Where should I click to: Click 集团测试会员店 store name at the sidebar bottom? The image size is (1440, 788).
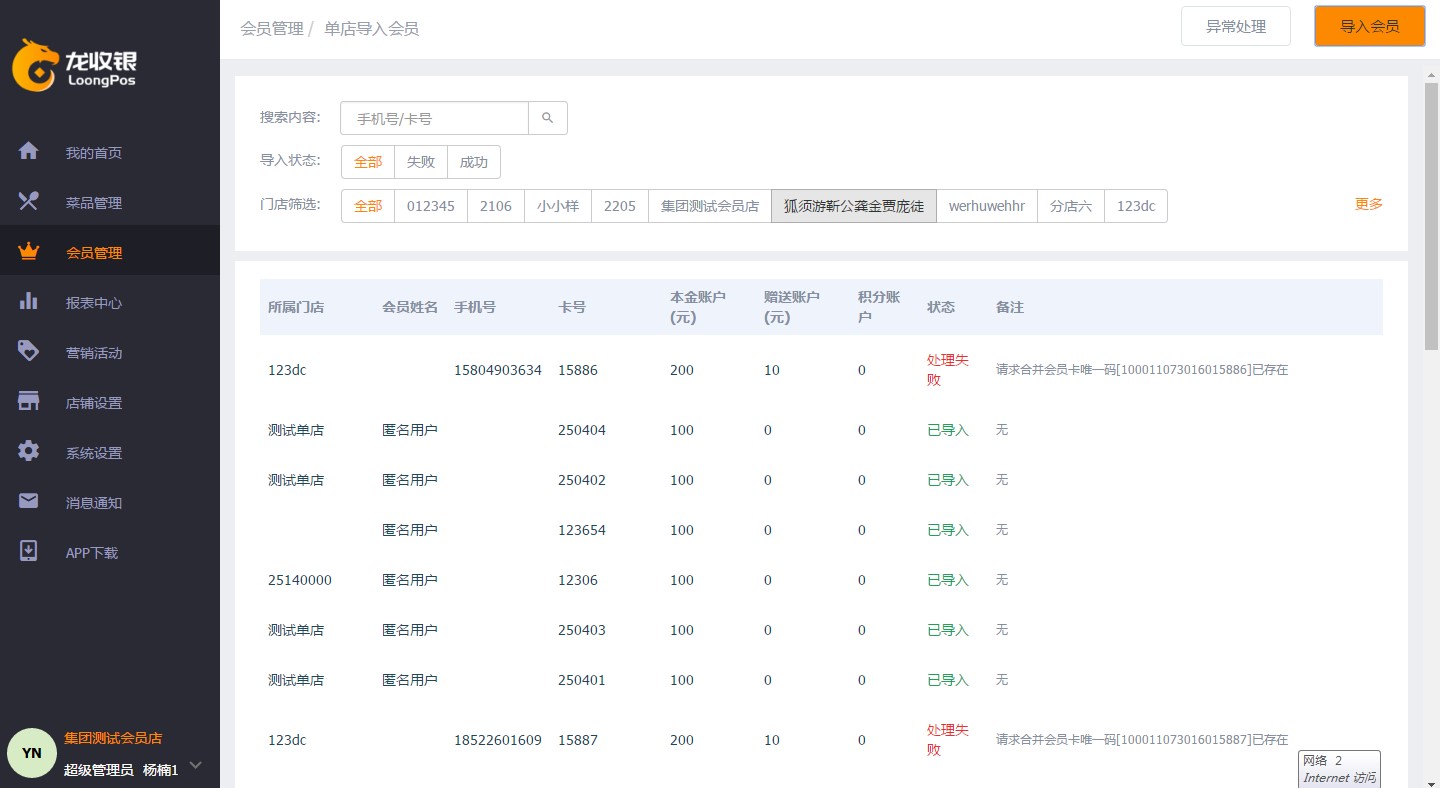click(x=113, y=738)
